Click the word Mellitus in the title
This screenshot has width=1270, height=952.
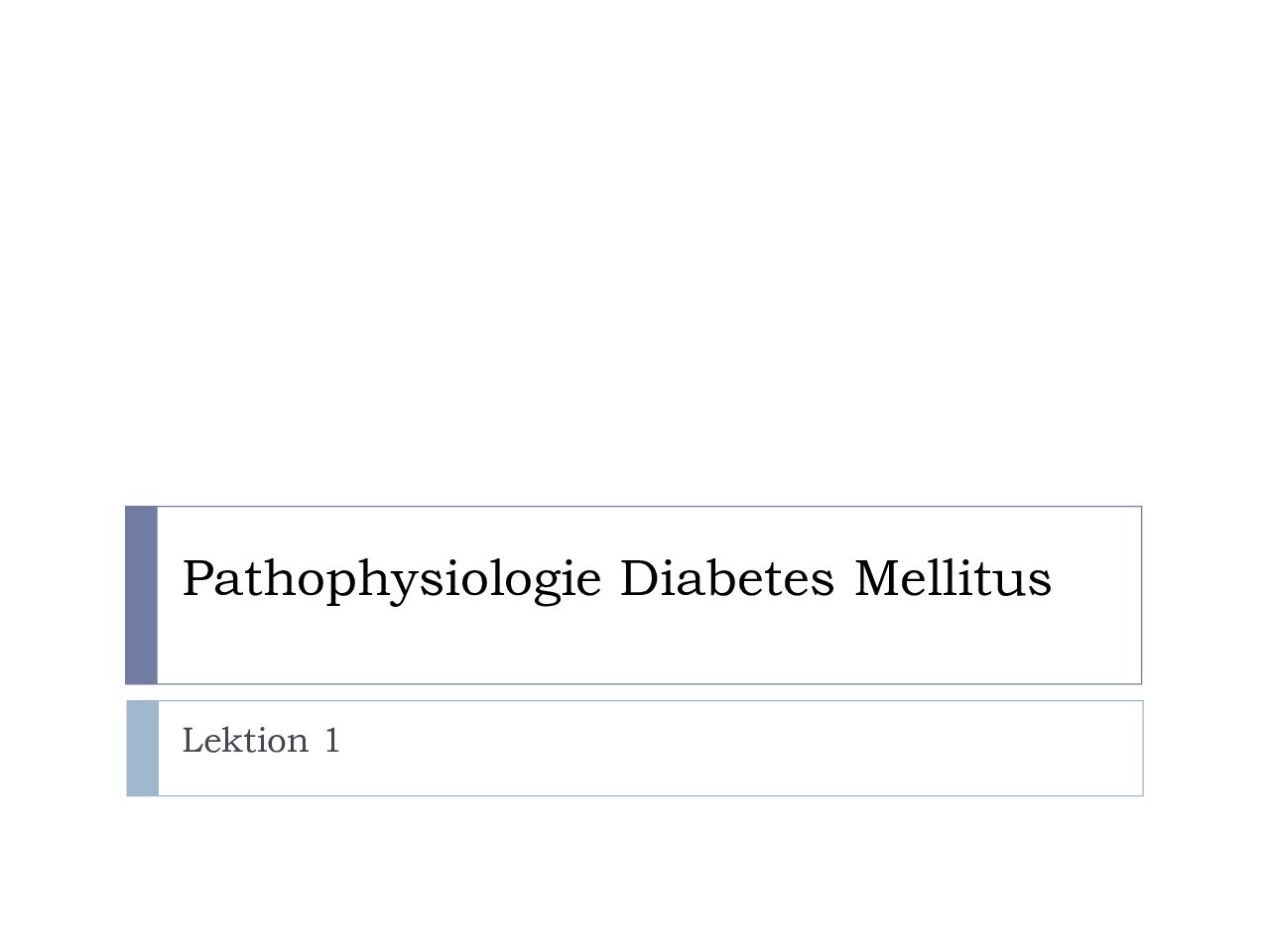click(x=952, y=578)
